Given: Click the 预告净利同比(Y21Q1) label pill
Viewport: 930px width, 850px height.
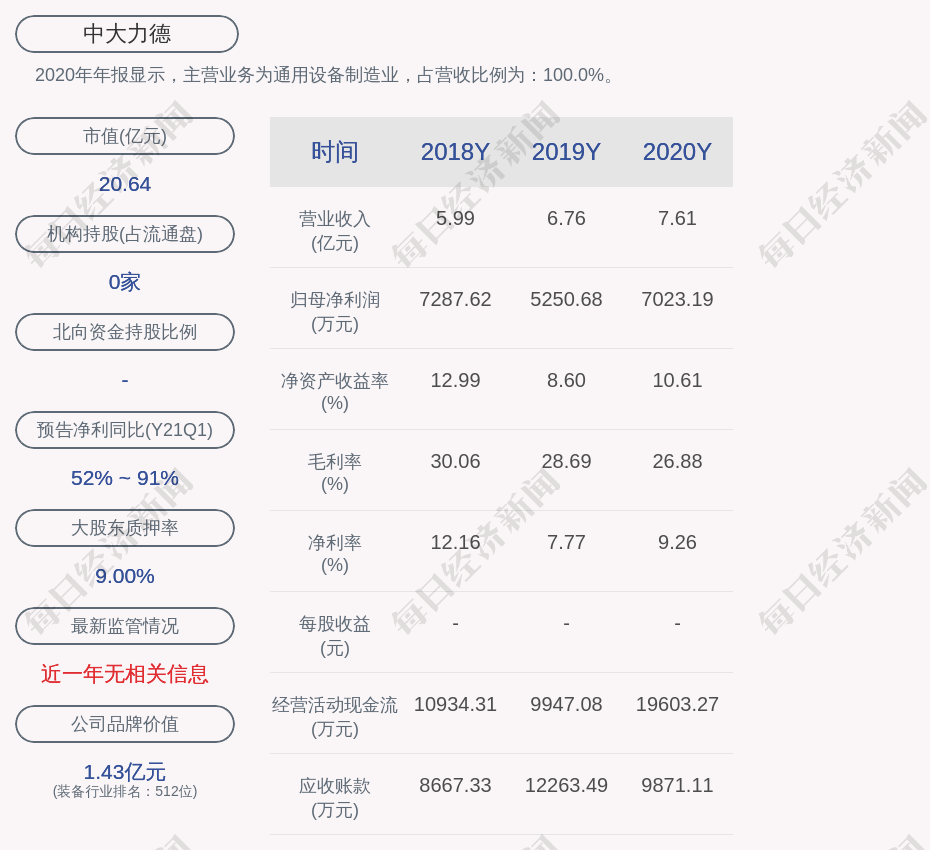Looking at the screenshot, I should pos(125,430).
